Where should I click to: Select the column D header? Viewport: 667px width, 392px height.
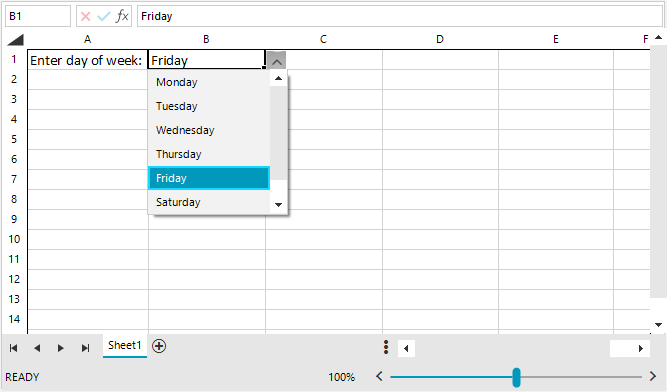pos(440,40)
